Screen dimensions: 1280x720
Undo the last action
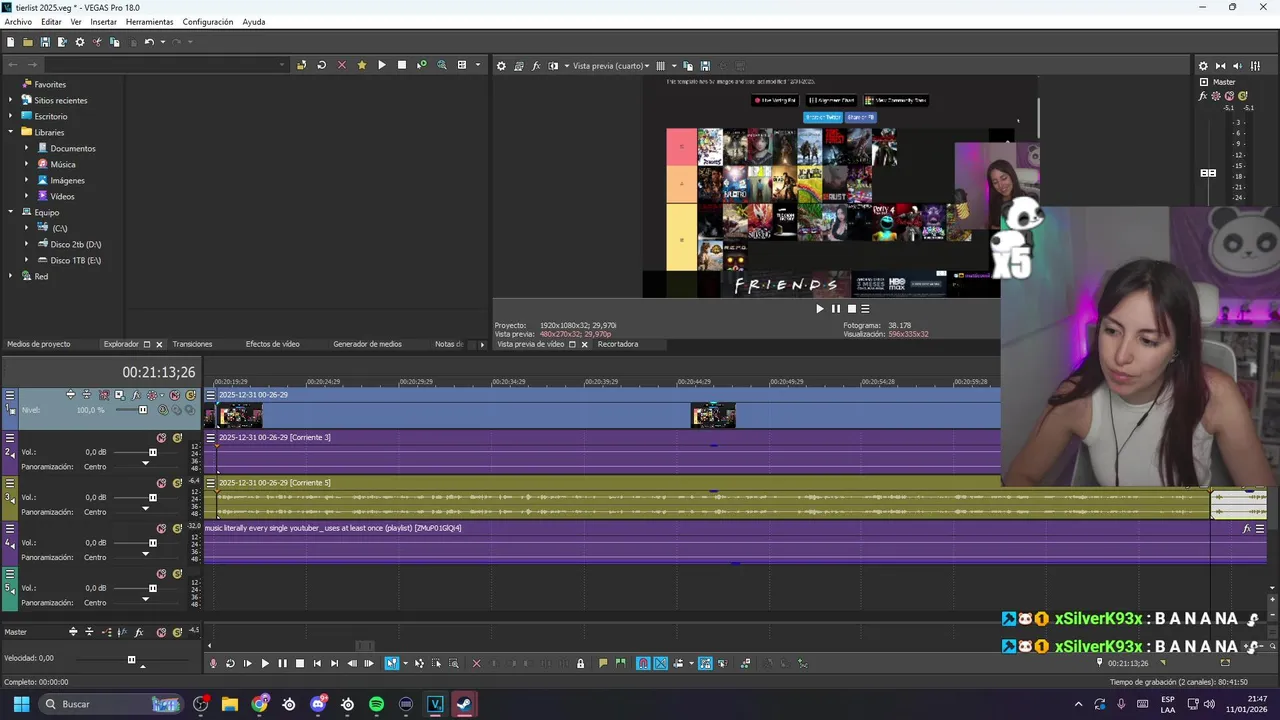click(x=148, y=42)
